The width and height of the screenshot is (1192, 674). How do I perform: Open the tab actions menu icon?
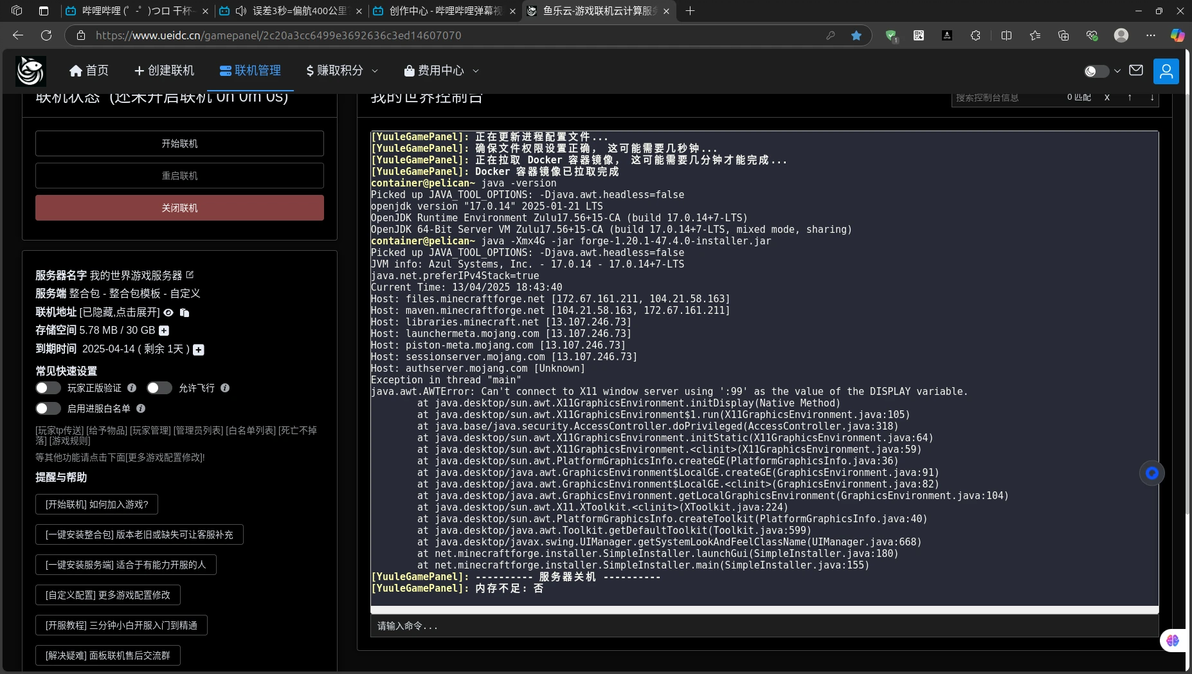coord(43,11)
